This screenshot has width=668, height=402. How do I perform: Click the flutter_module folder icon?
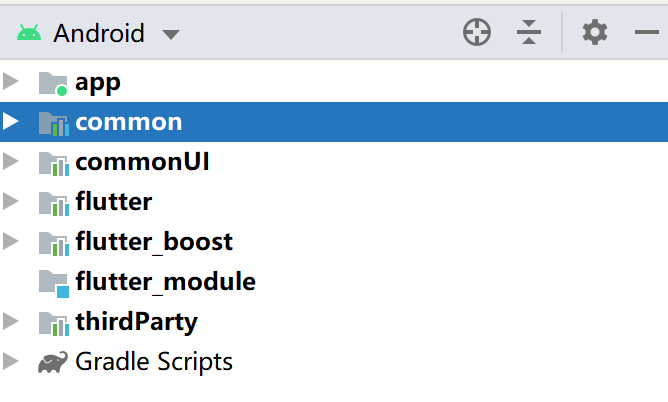click(53, 282)
